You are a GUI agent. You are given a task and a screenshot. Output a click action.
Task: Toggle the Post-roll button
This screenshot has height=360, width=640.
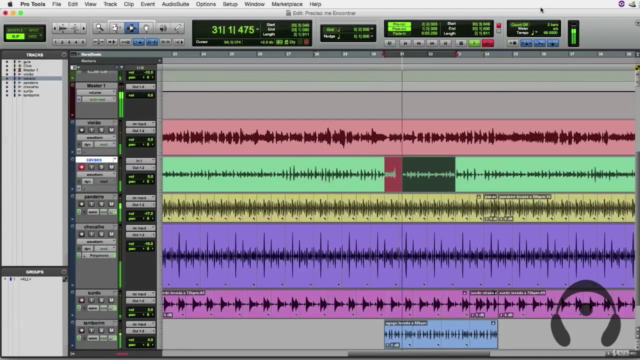399,29
